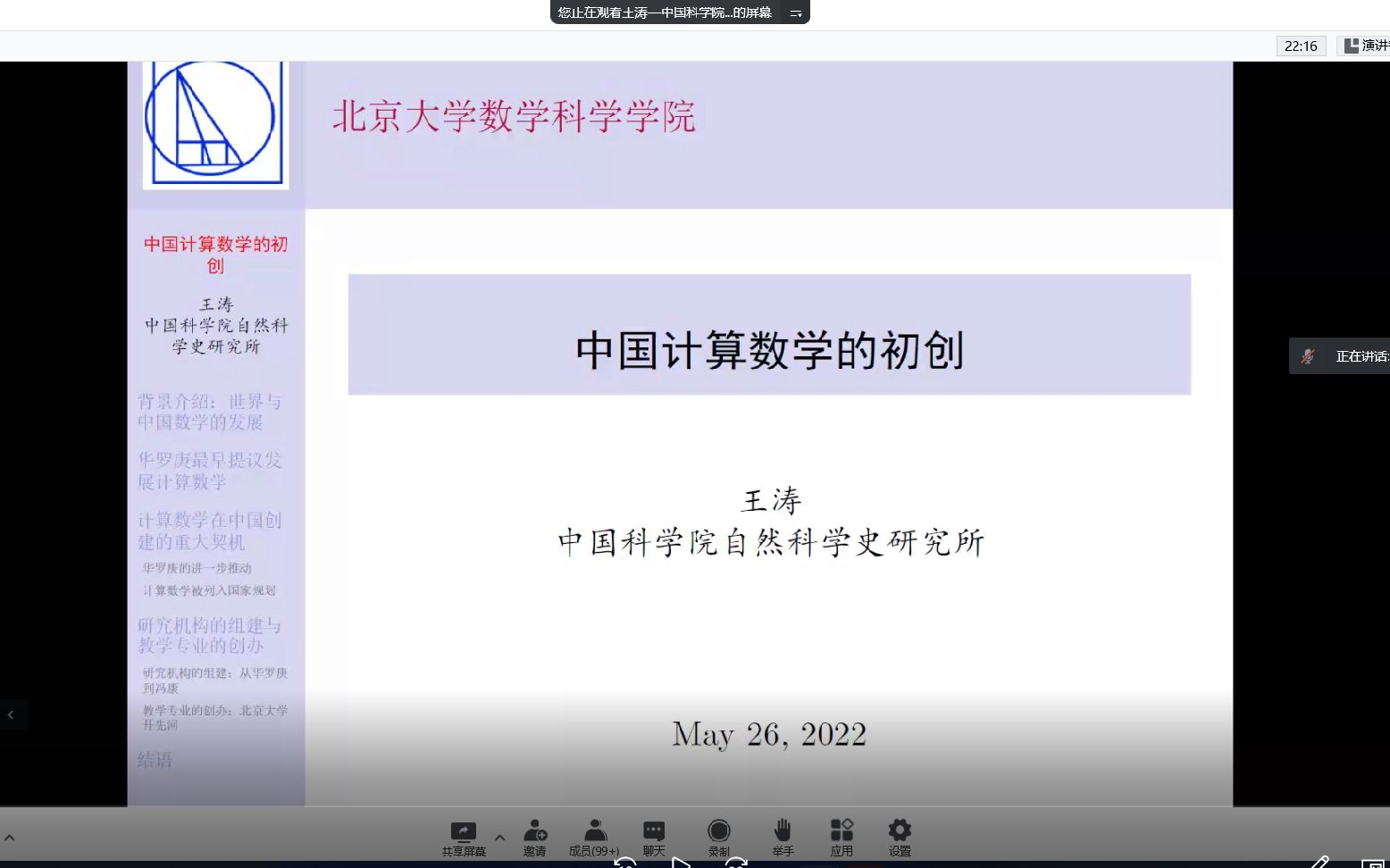Open the 共享屏幕 share screen option
This screenshot has height=868, width=1390.
coord(464,839)
